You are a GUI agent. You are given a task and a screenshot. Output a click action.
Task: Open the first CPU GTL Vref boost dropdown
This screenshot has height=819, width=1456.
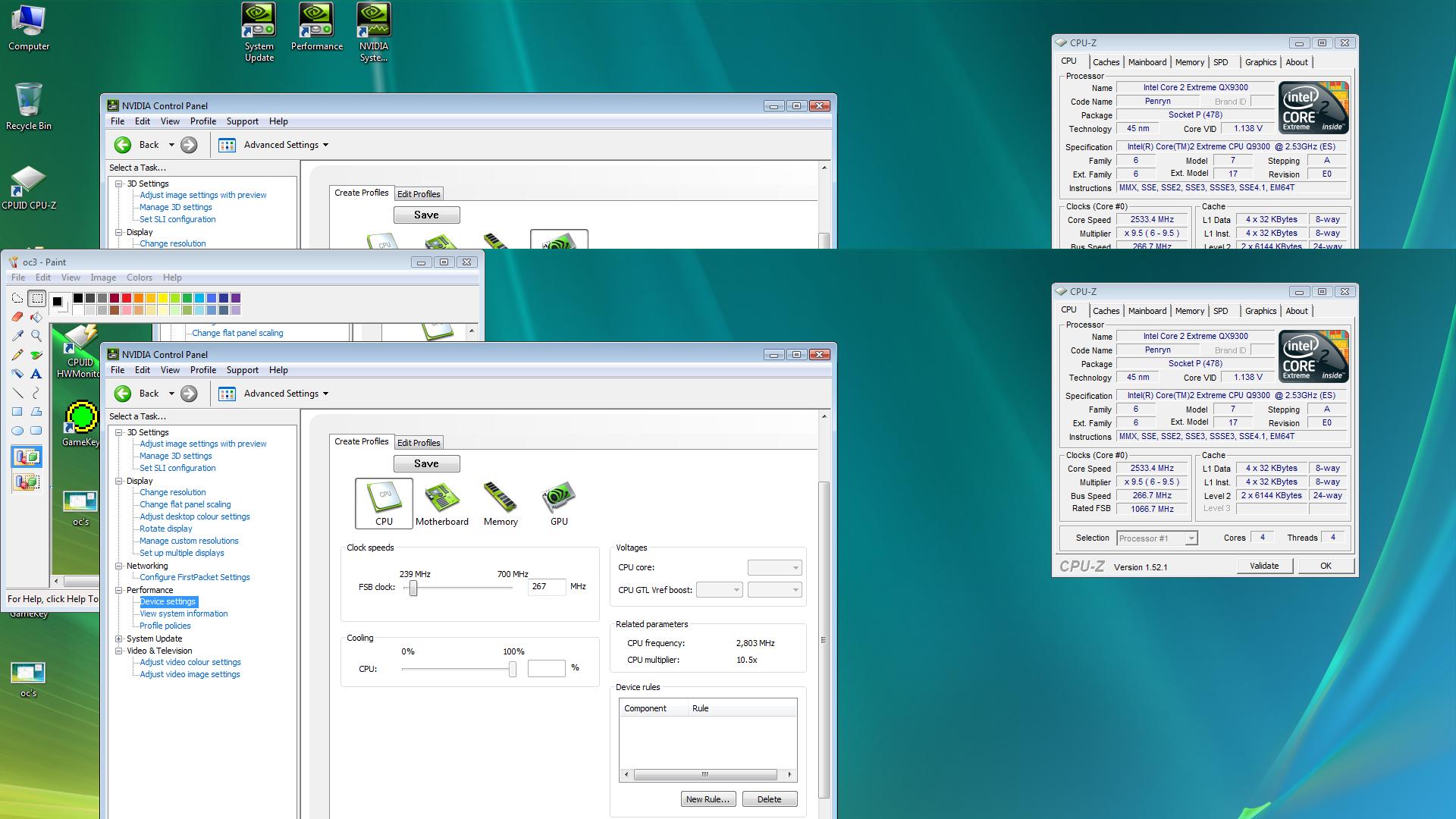pos(719,590)
